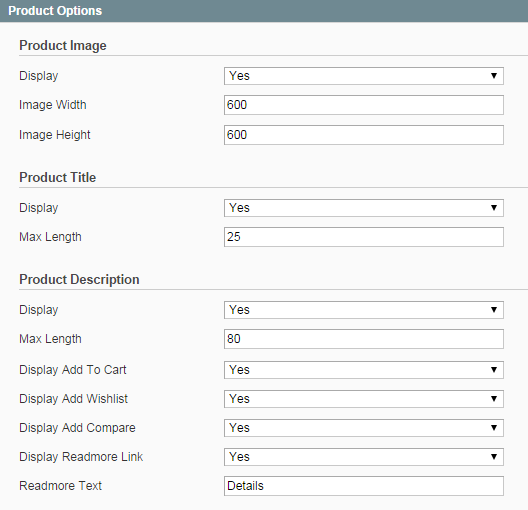The width and height of the screenshot is (528, 510).
Task: Open the Display Add To Cart dropdown
Action: click(364, 370)
